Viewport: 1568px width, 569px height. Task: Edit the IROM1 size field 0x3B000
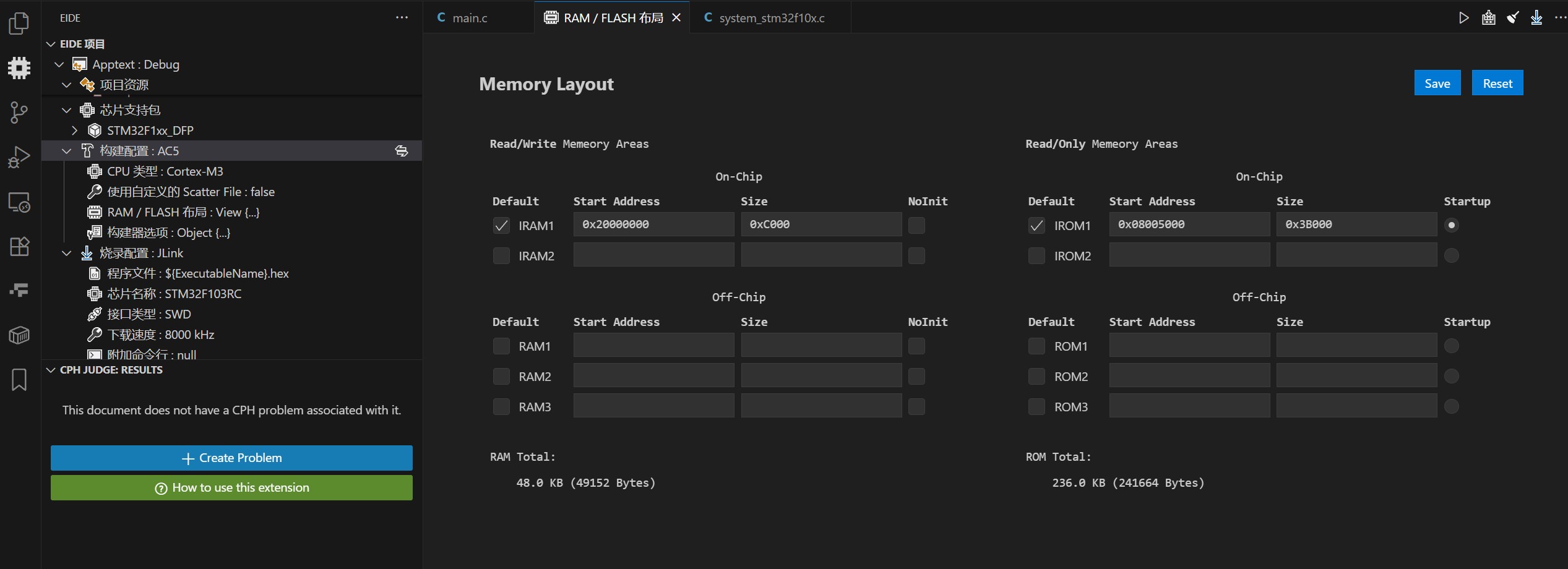pos(1356,225)
